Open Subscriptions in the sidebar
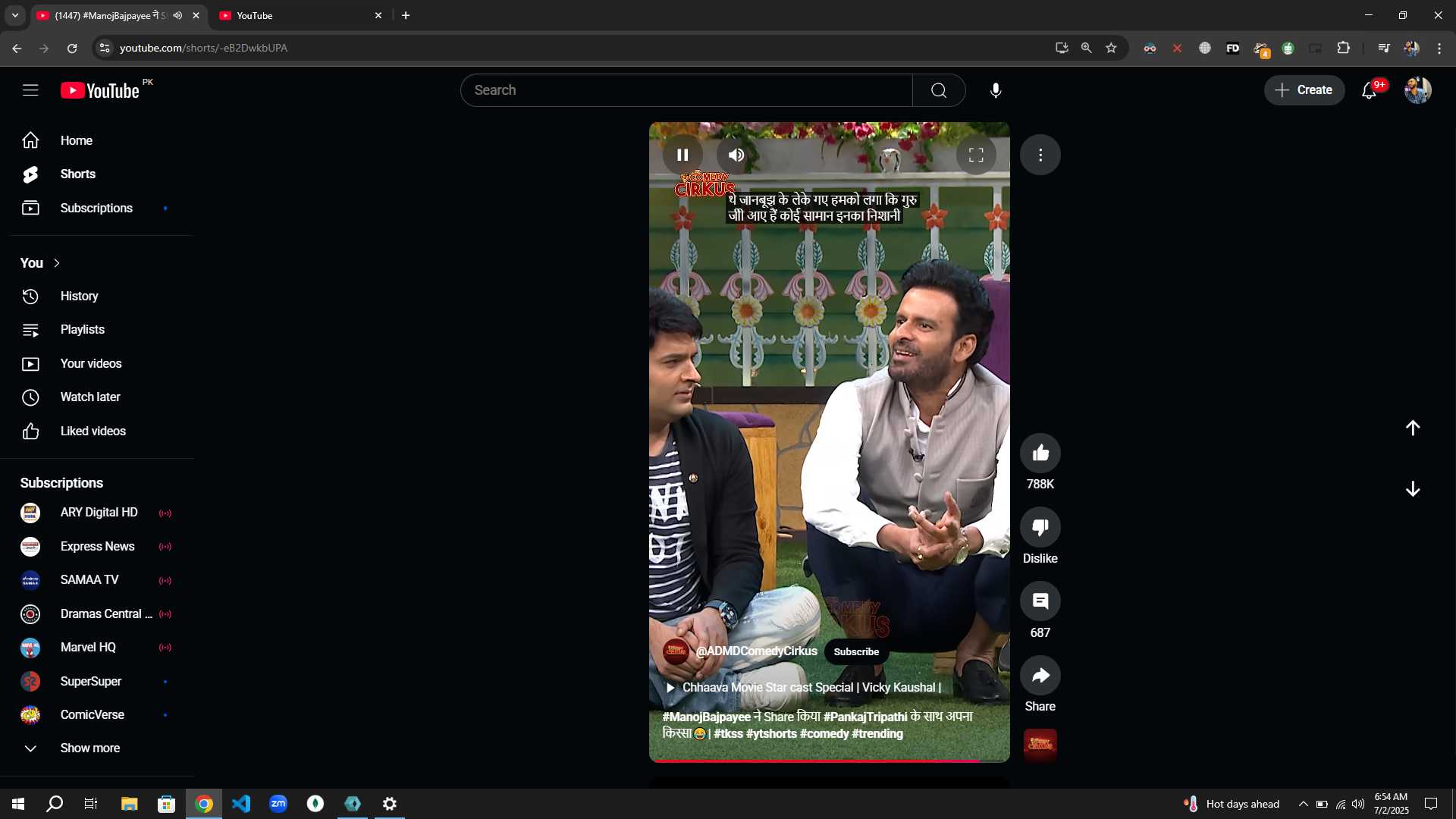1456x819 pixels. [97, 208]
